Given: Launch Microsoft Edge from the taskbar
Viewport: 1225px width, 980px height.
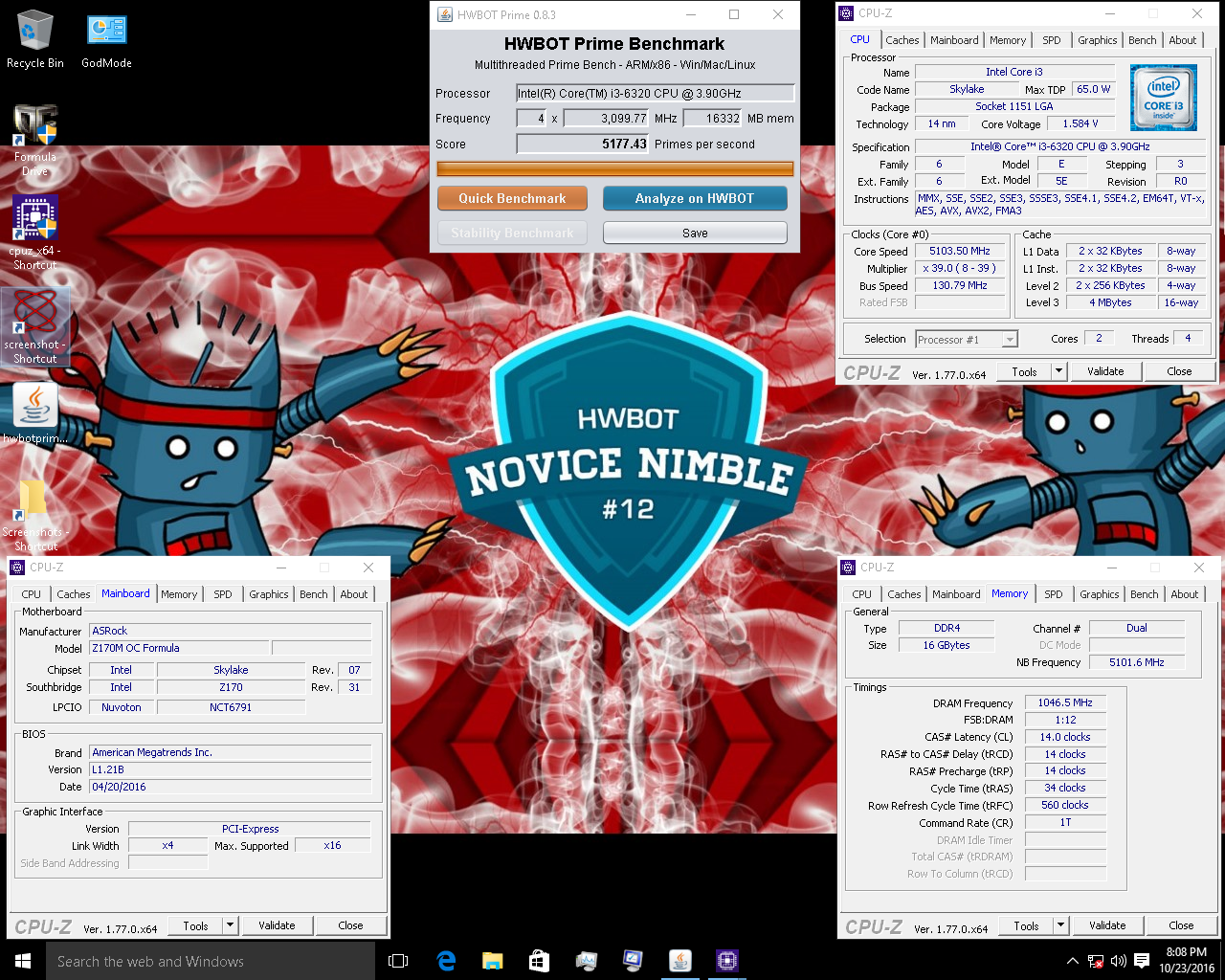Looking at the screenshot, I should click(x=446, y=961).
